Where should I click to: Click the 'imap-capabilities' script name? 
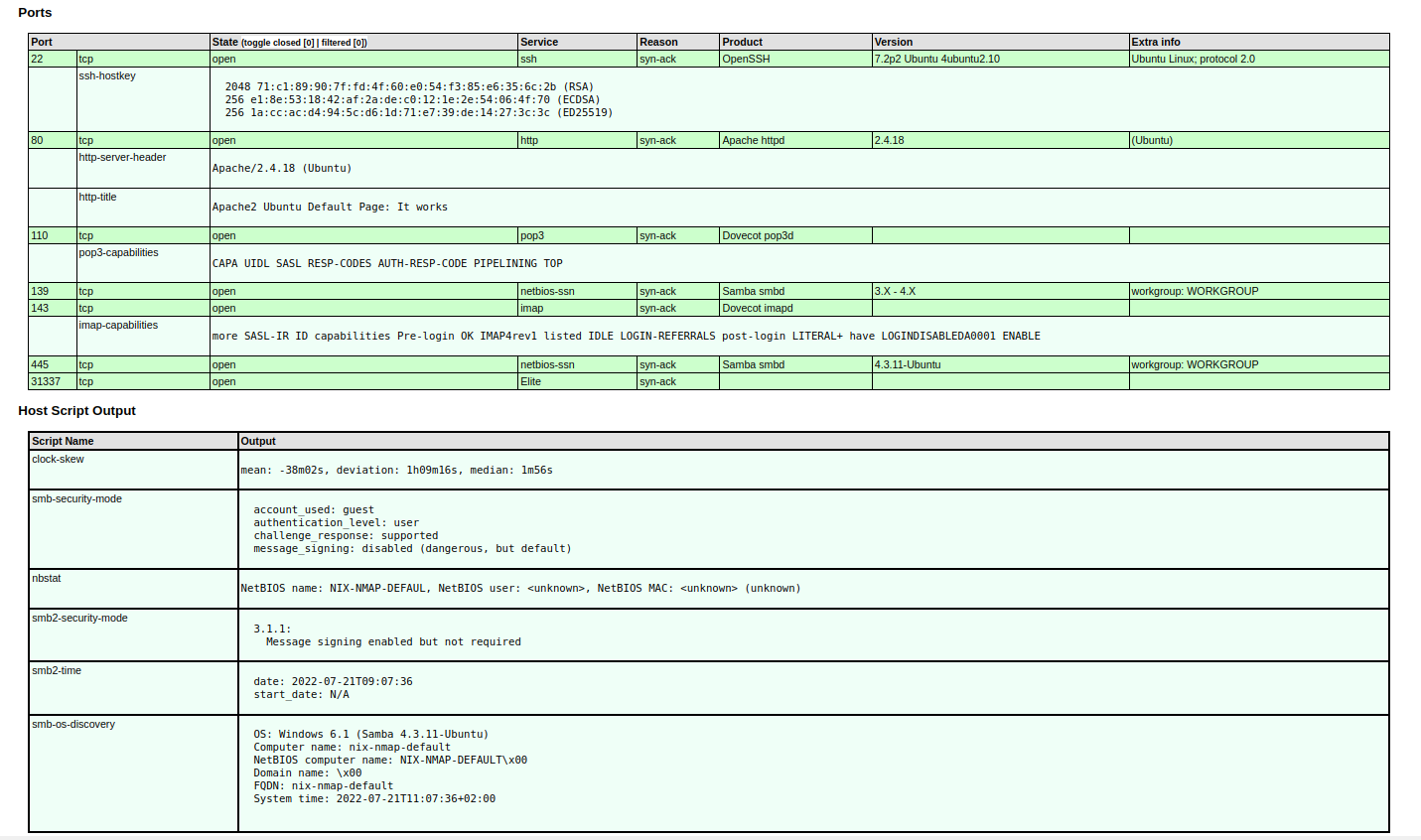[118, 325]
